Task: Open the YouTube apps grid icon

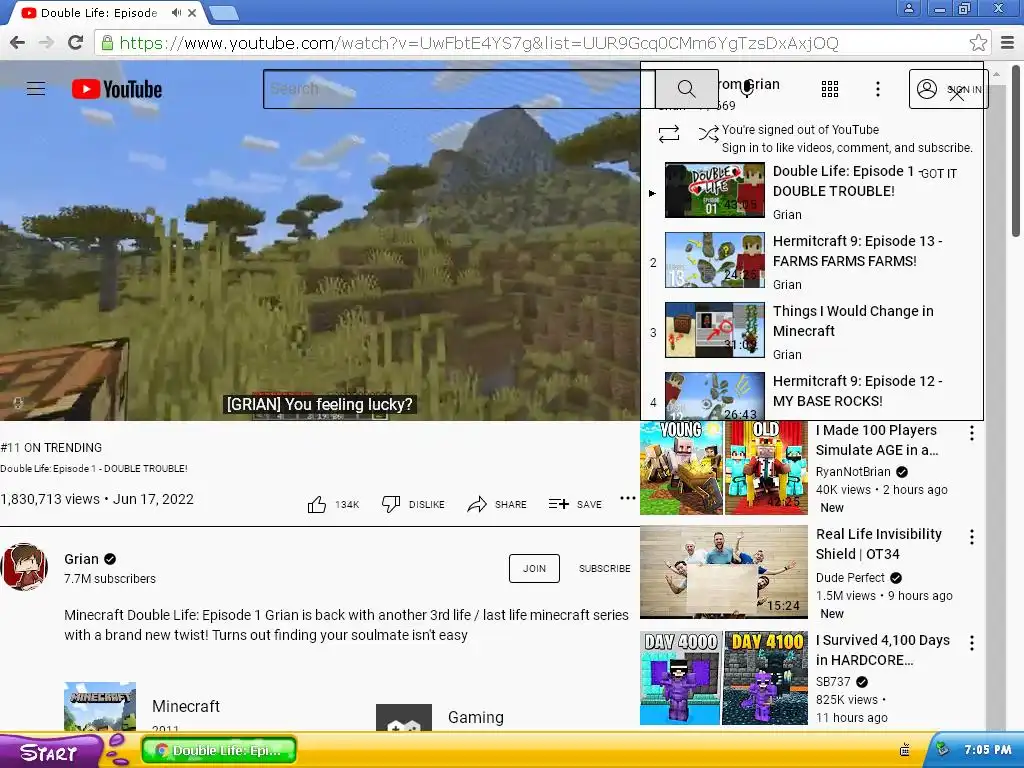Action: pyautogui.click(x=829, y=89)
